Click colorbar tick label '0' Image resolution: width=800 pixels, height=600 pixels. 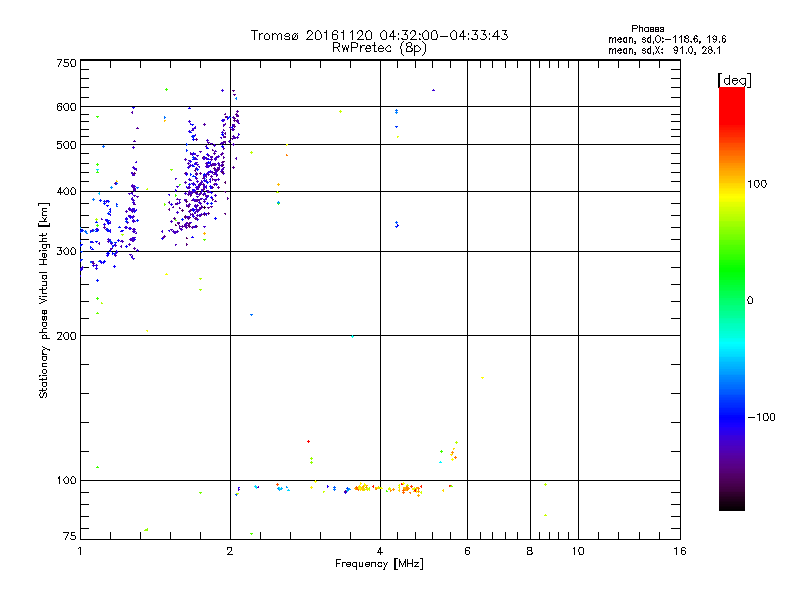749,301
